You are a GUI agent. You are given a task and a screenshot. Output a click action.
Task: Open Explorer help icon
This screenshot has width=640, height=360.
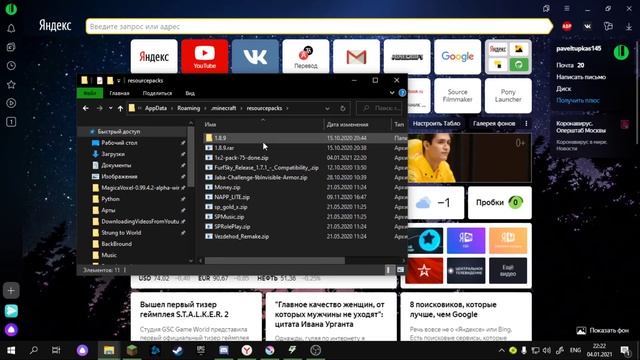click(402, 93)
